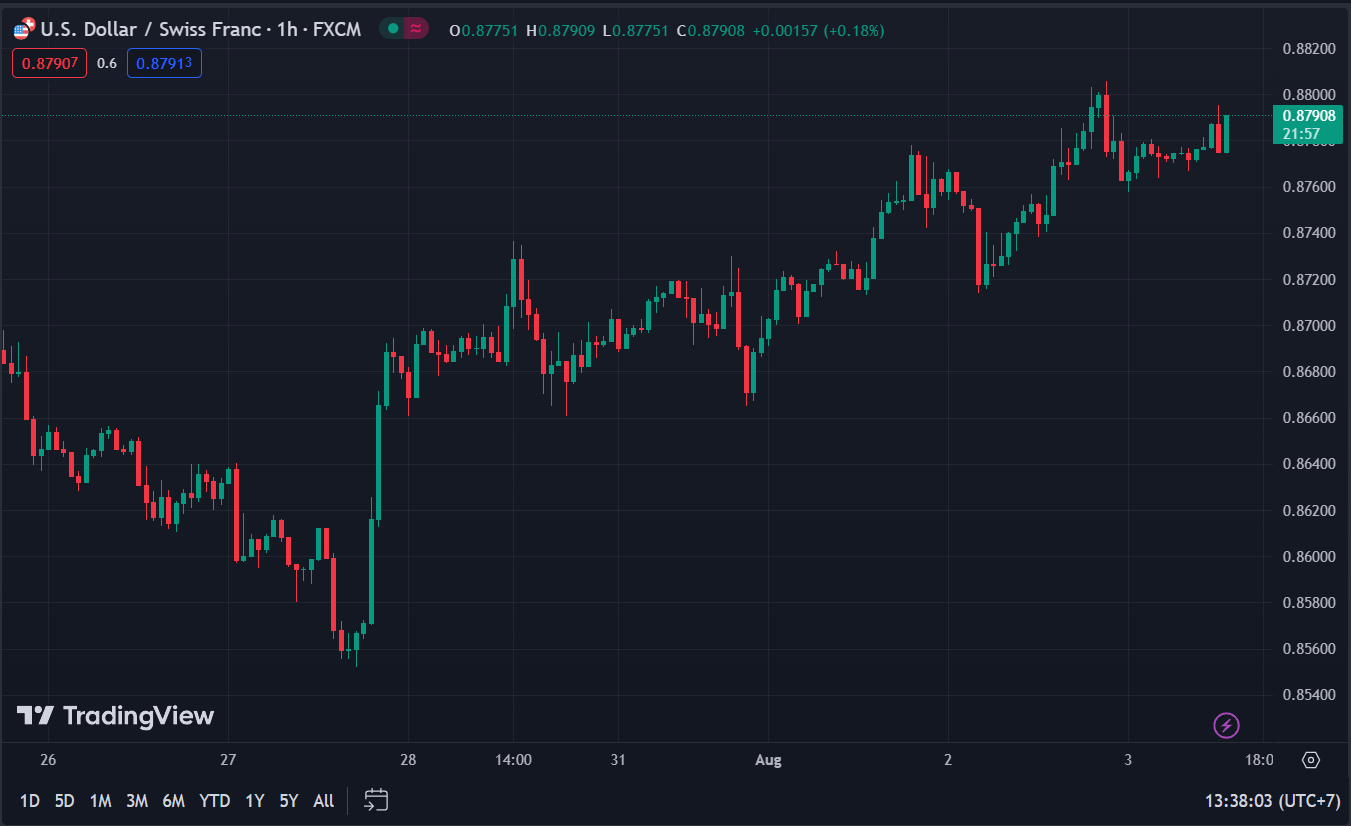Viewport: 1351px width, 826px height.
Task: Click the green market open status dot
Action: tap(393, 30)
